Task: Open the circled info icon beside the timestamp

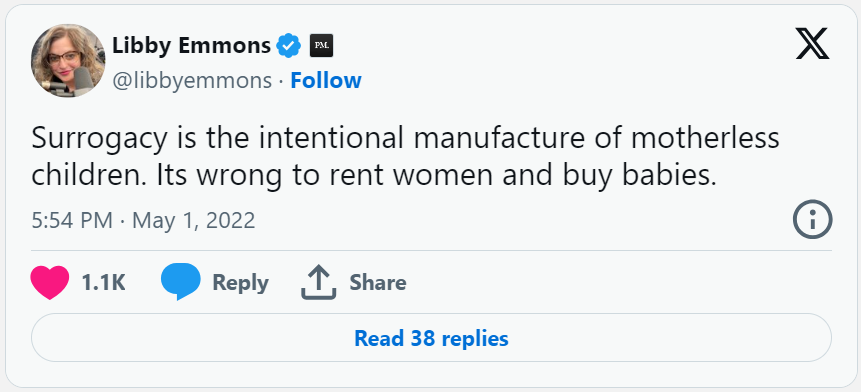Action: tap(813, 219)
